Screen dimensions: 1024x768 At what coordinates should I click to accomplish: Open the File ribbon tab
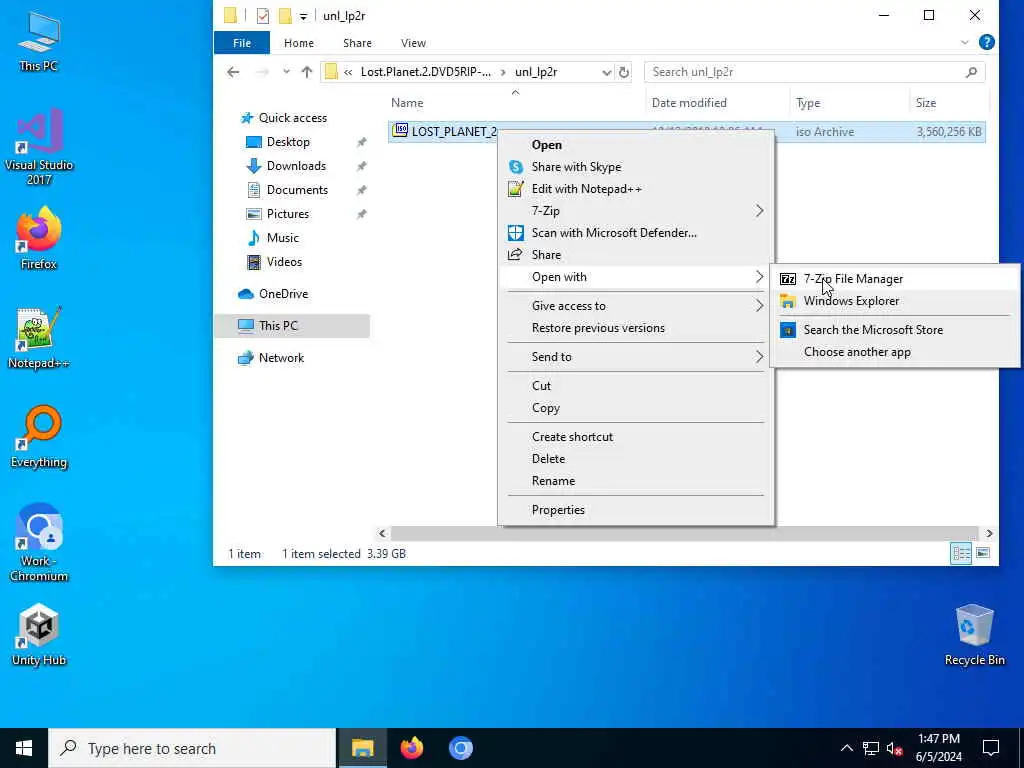[242, 43]
